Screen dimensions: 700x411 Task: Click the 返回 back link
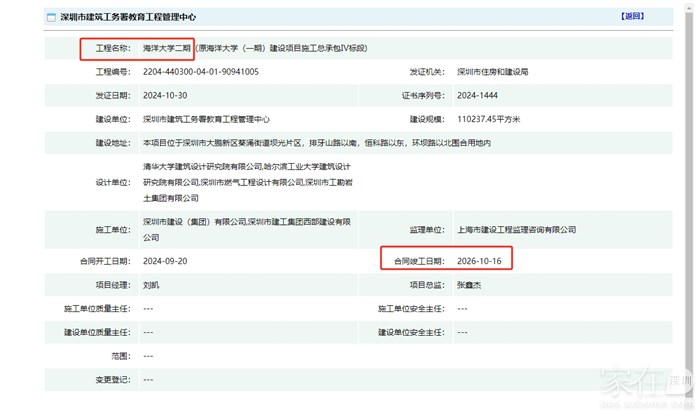tap(632, 17)
